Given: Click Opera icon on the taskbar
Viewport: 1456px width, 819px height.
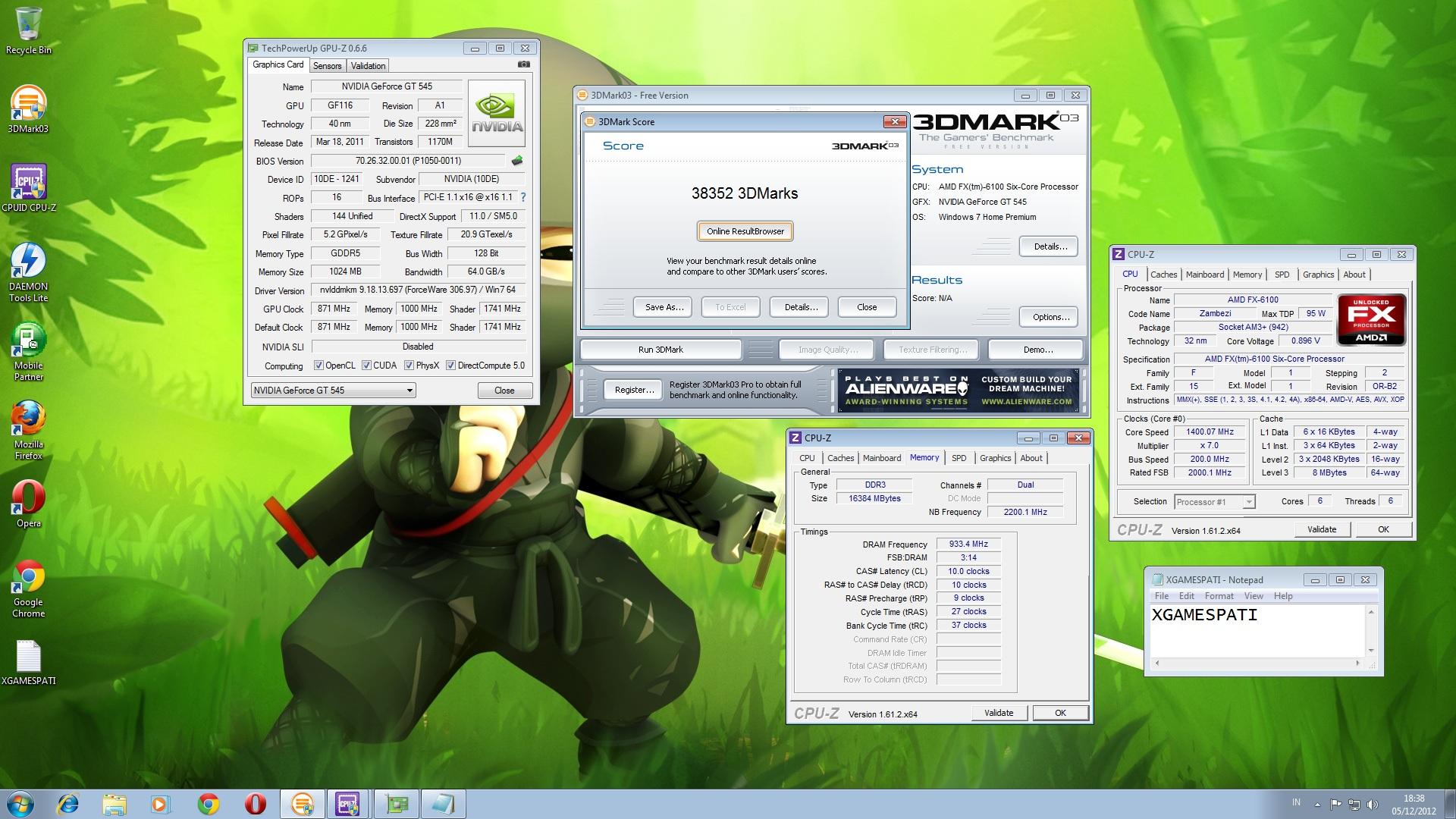Looking at the screenshot, I should (x=256, y=804).
